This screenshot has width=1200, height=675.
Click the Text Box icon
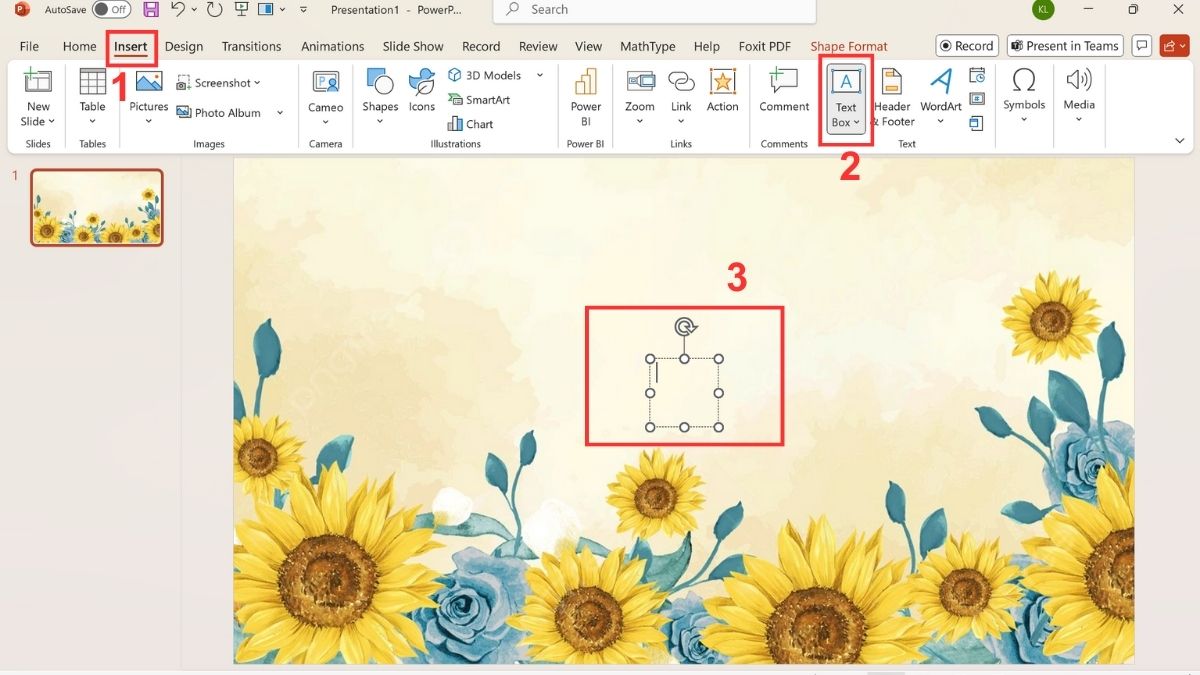click(x=846, y=82)
